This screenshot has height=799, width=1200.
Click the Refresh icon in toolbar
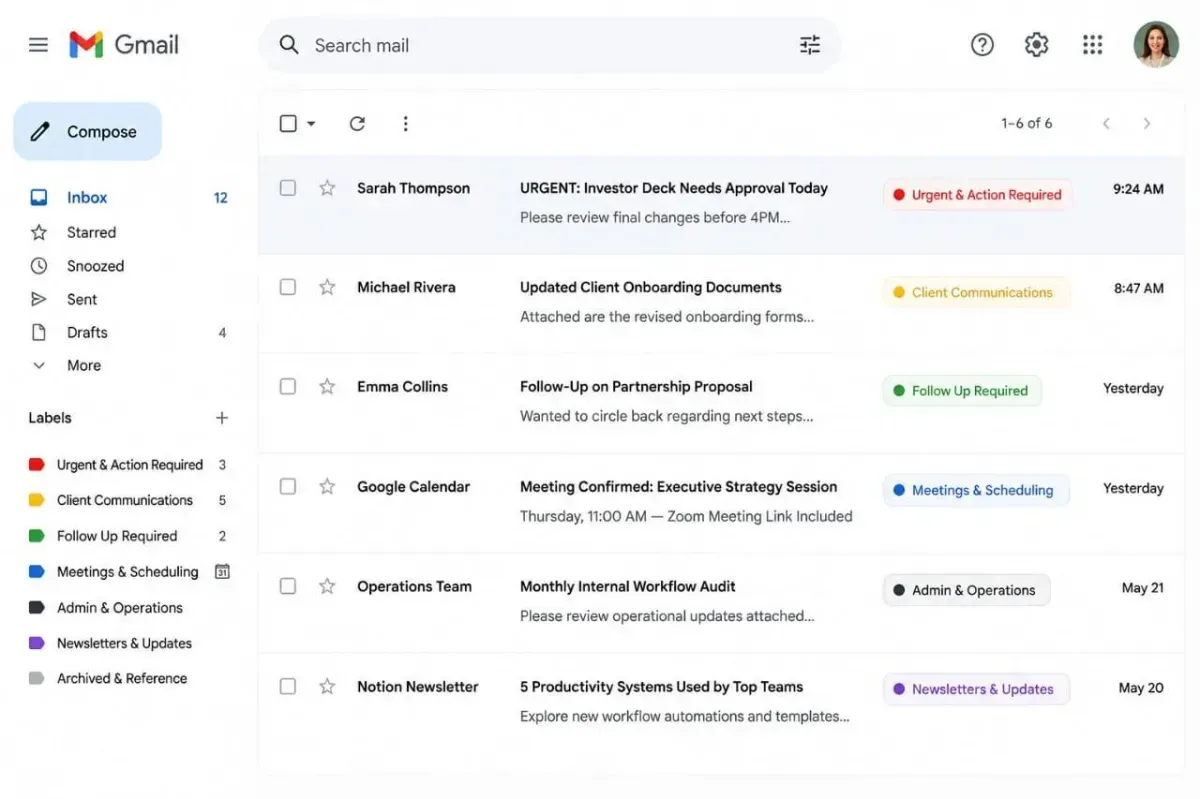point(357,124)
